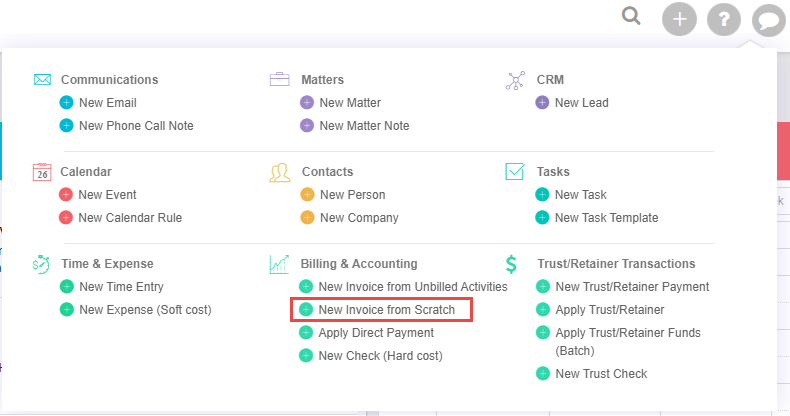Choose New Task Template
The image size is (790, 416).
click(607, 218)
